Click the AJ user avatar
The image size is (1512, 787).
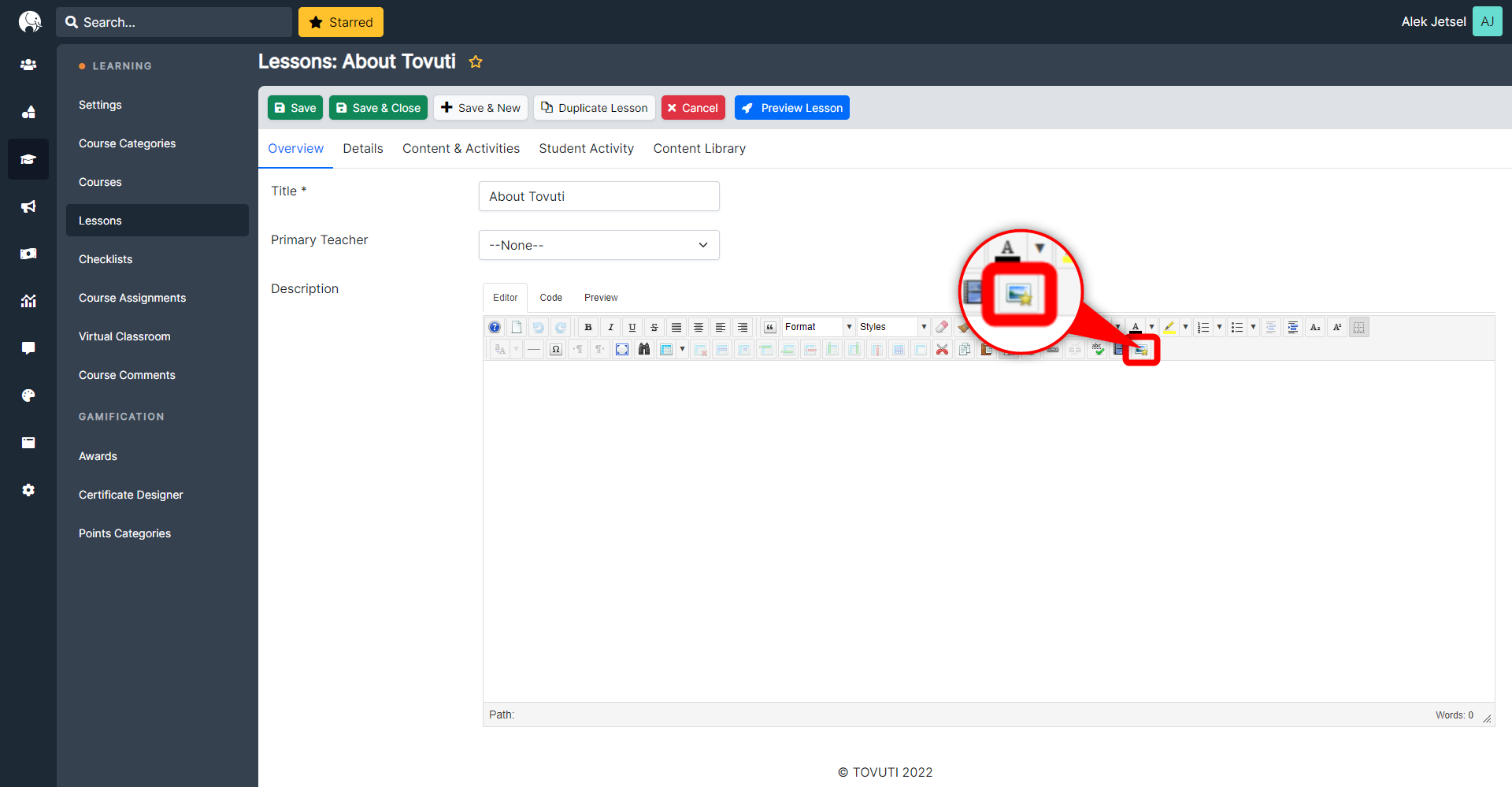(1487, 22)
